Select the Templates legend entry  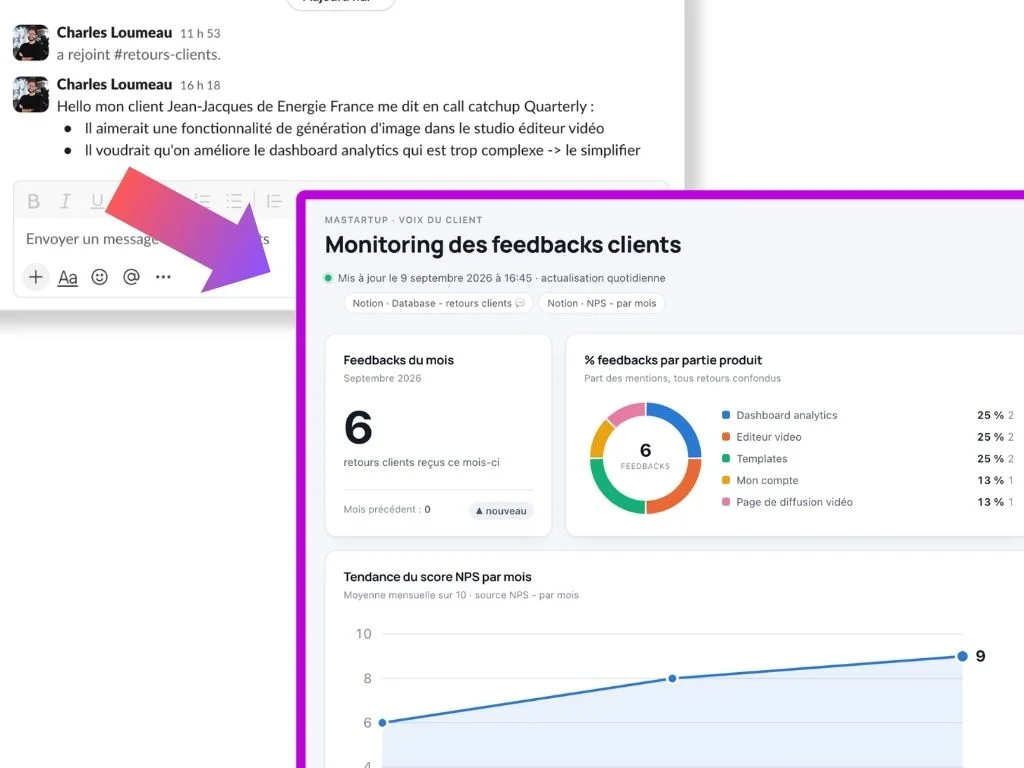pyautogui.click(x=761, y=458)
